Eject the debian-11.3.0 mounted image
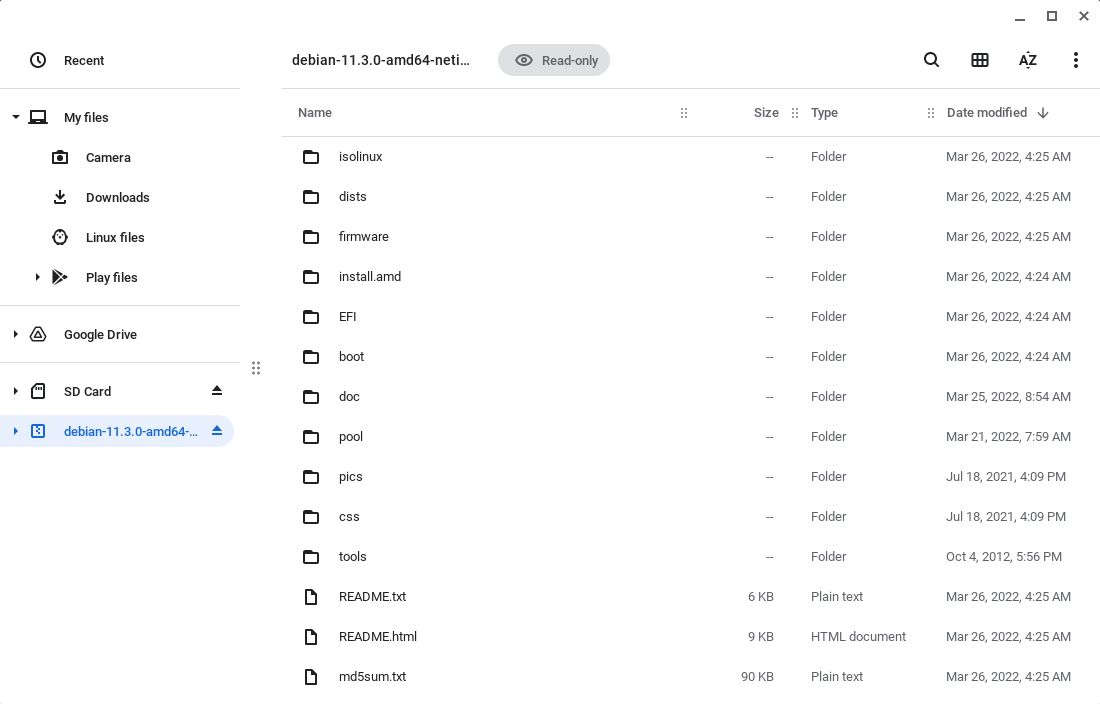This screenshot has height=704, width=1100. pyautogui.click(x=217, y=431)
